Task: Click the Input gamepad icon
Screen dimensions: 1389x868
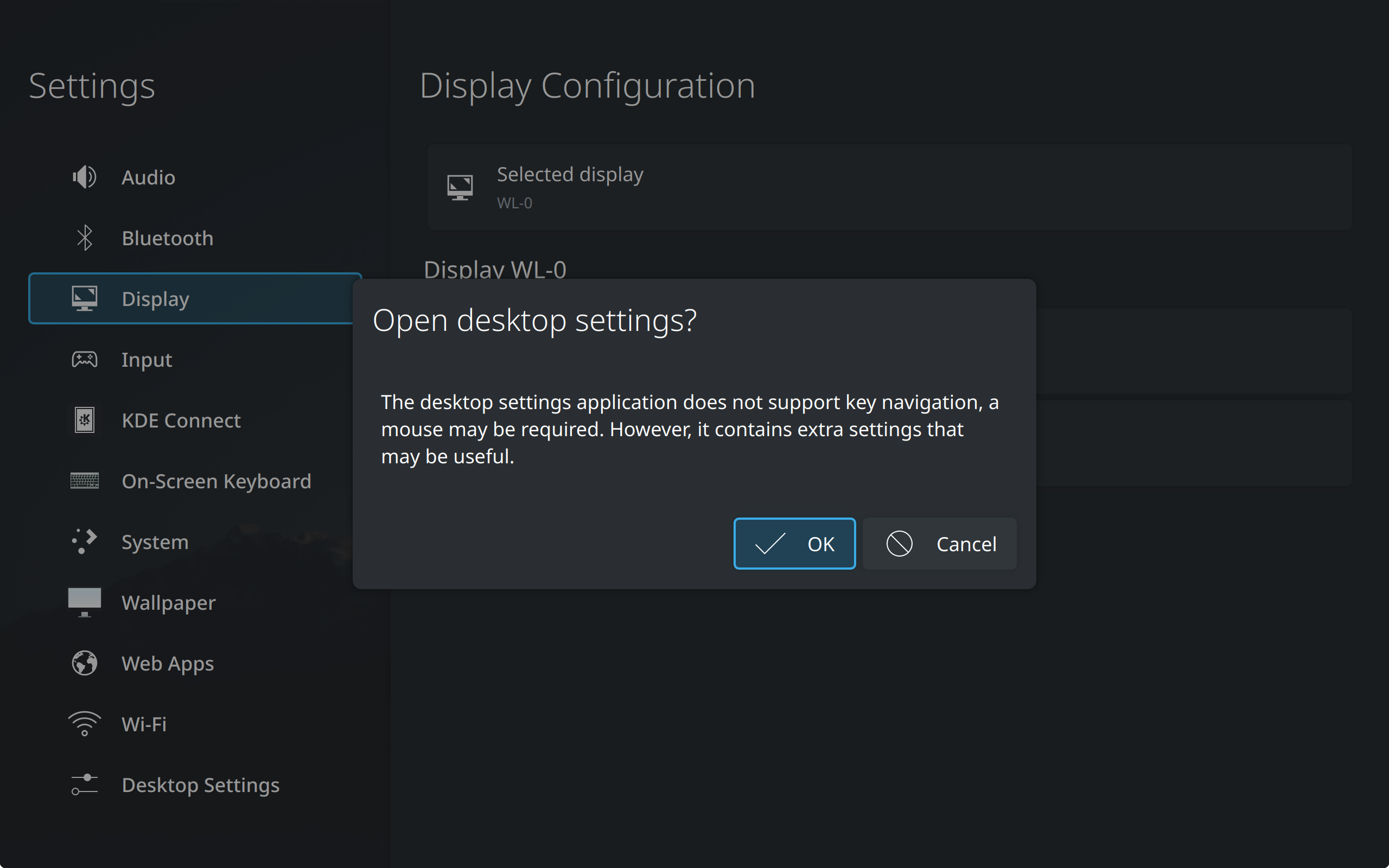Action: [x=85, y=359]
